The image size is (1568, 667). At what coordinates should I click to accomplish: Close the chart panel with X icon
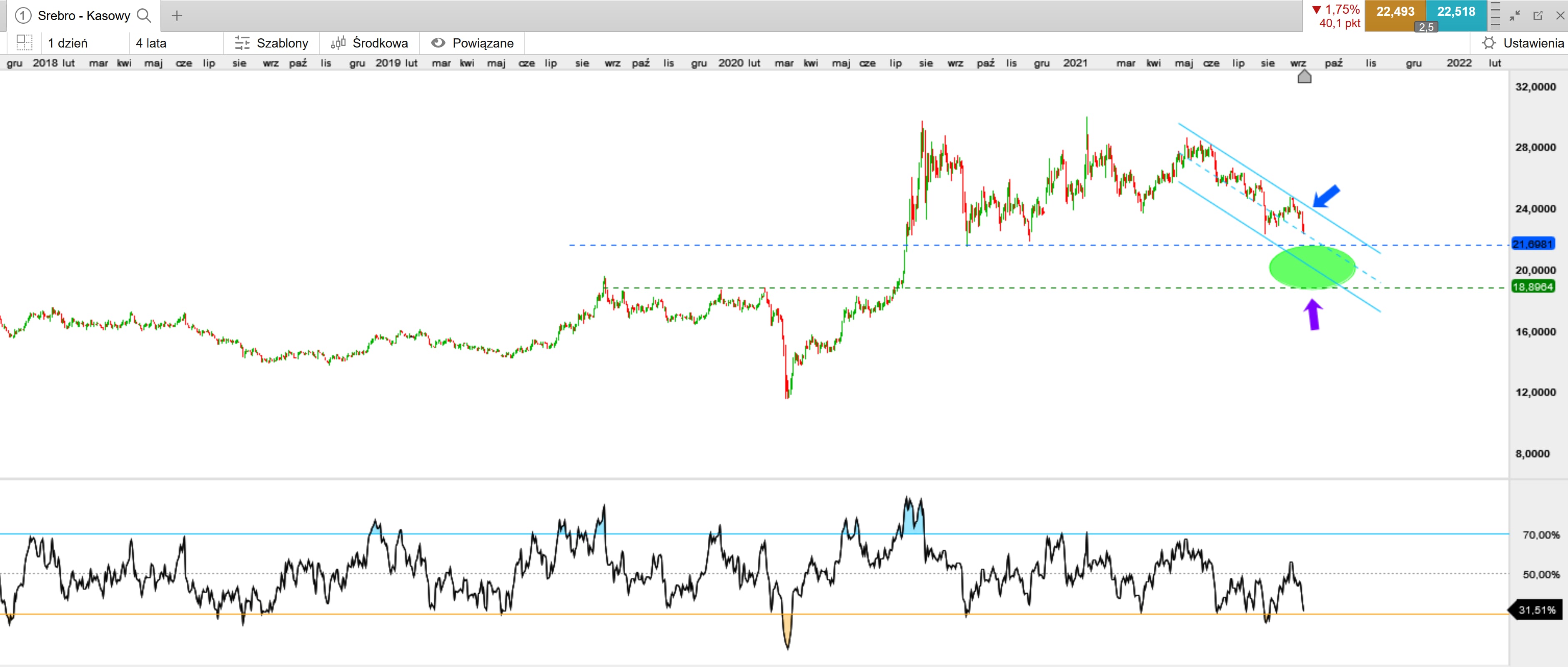(1560, 16)
